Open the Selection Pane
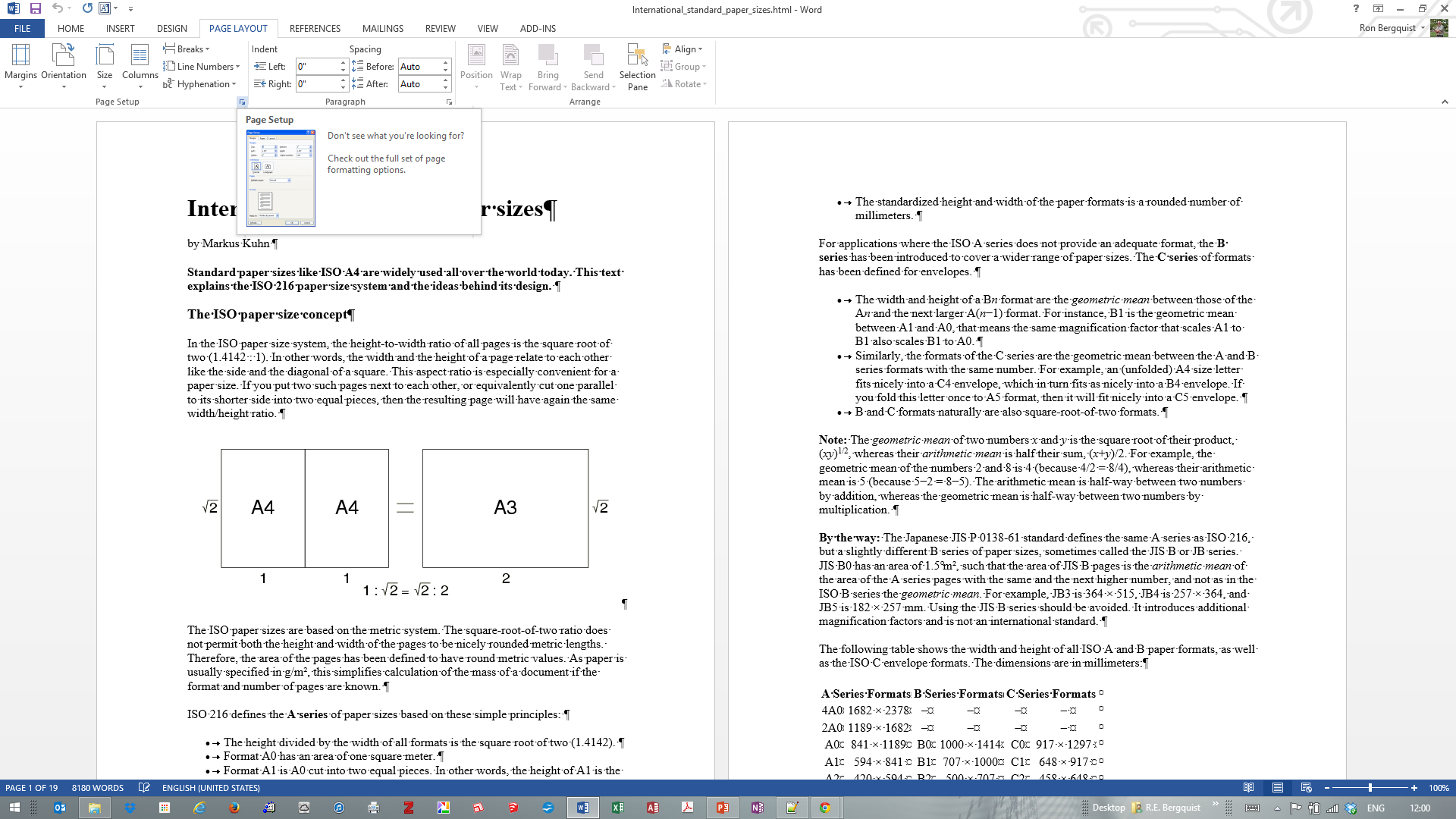The height and width of the screenshot is (819, 1456). pos(637,67)
